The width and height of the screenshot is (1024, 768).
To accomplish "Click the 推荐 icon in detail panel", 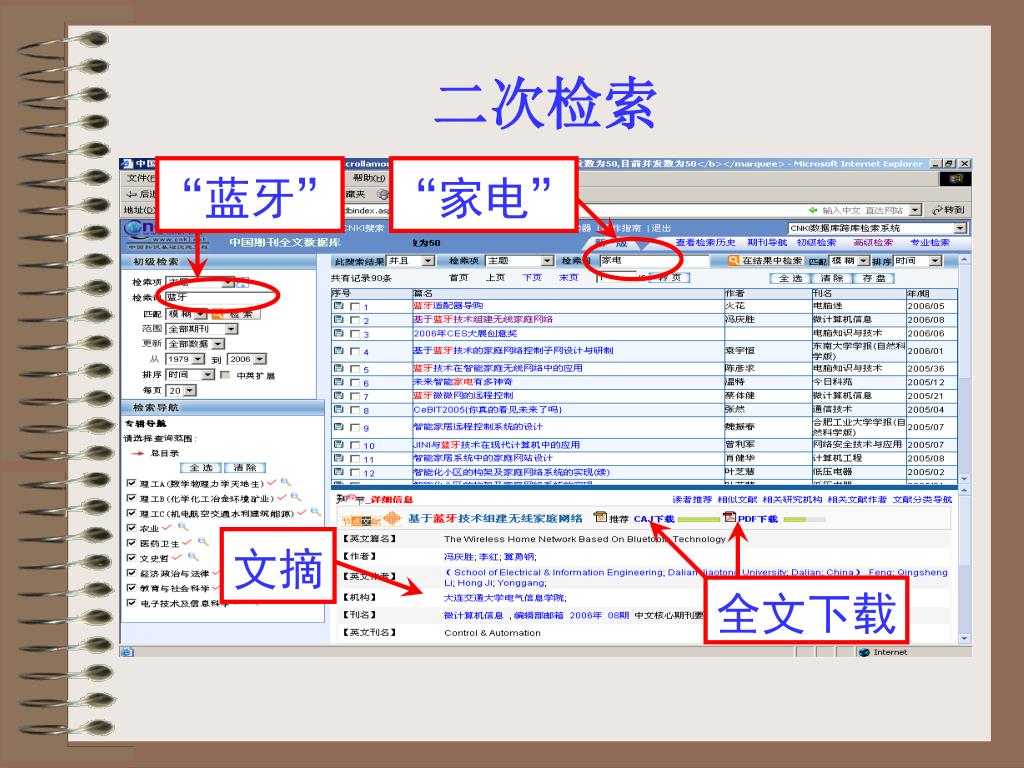I will tap(600, 517).
